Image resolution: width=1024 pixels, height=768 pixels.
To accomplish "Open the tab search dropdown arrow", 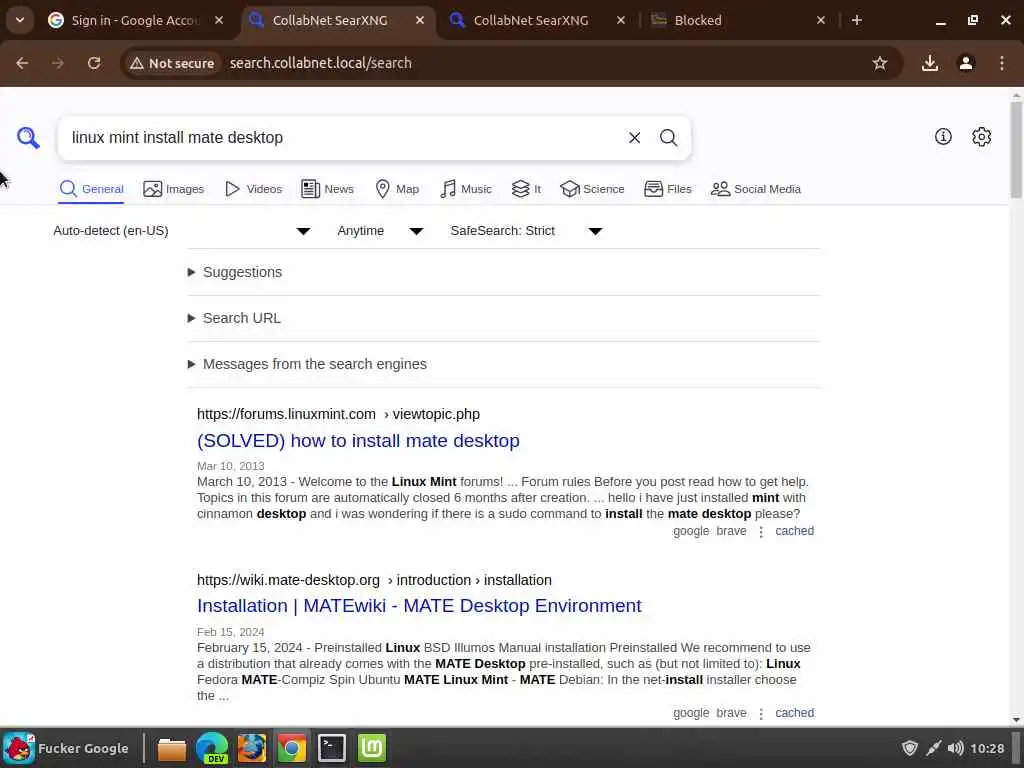I will (20, 20).
